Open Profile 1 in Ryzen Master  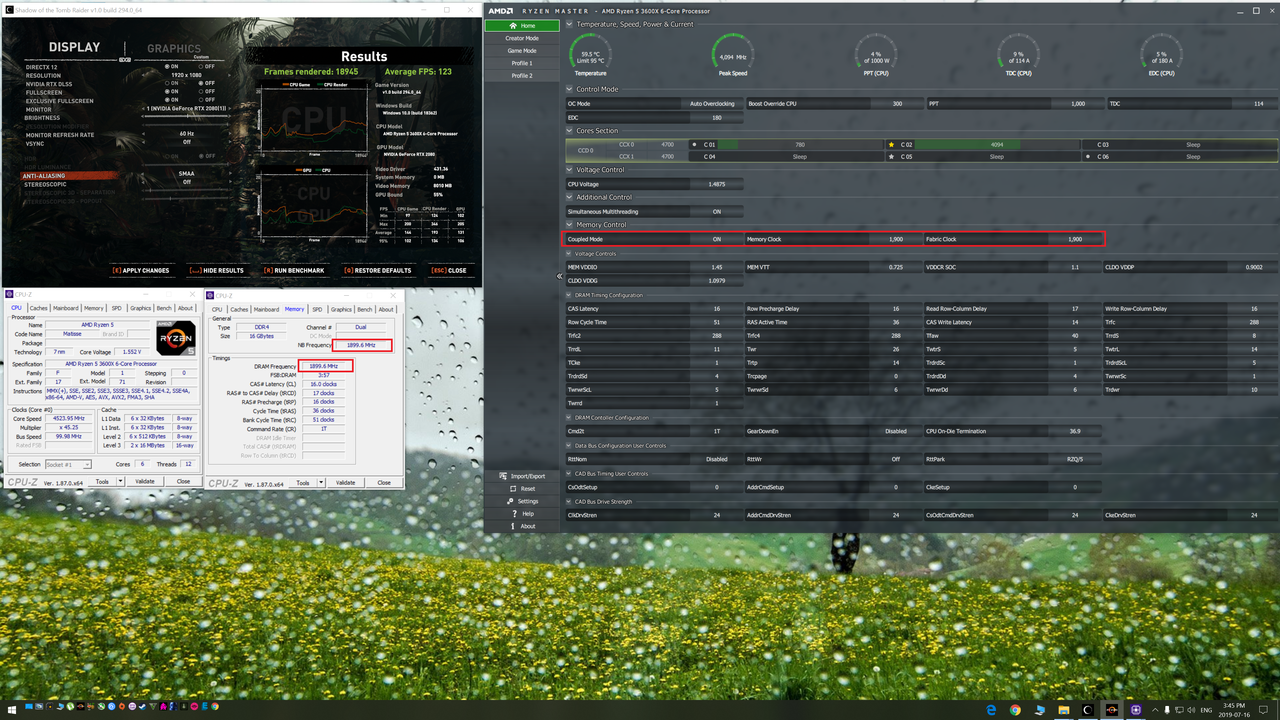pos(521,63)
